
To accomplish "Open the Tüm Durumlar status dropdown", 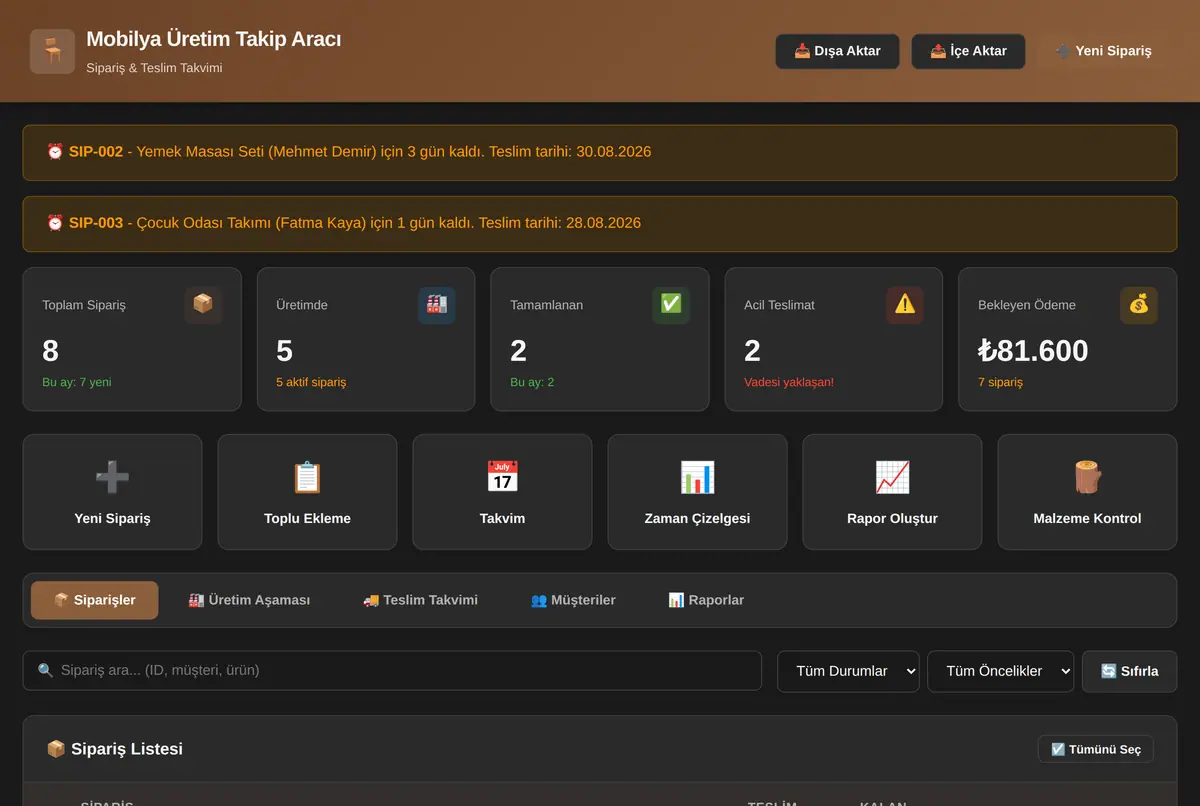I will click(848, 671).
